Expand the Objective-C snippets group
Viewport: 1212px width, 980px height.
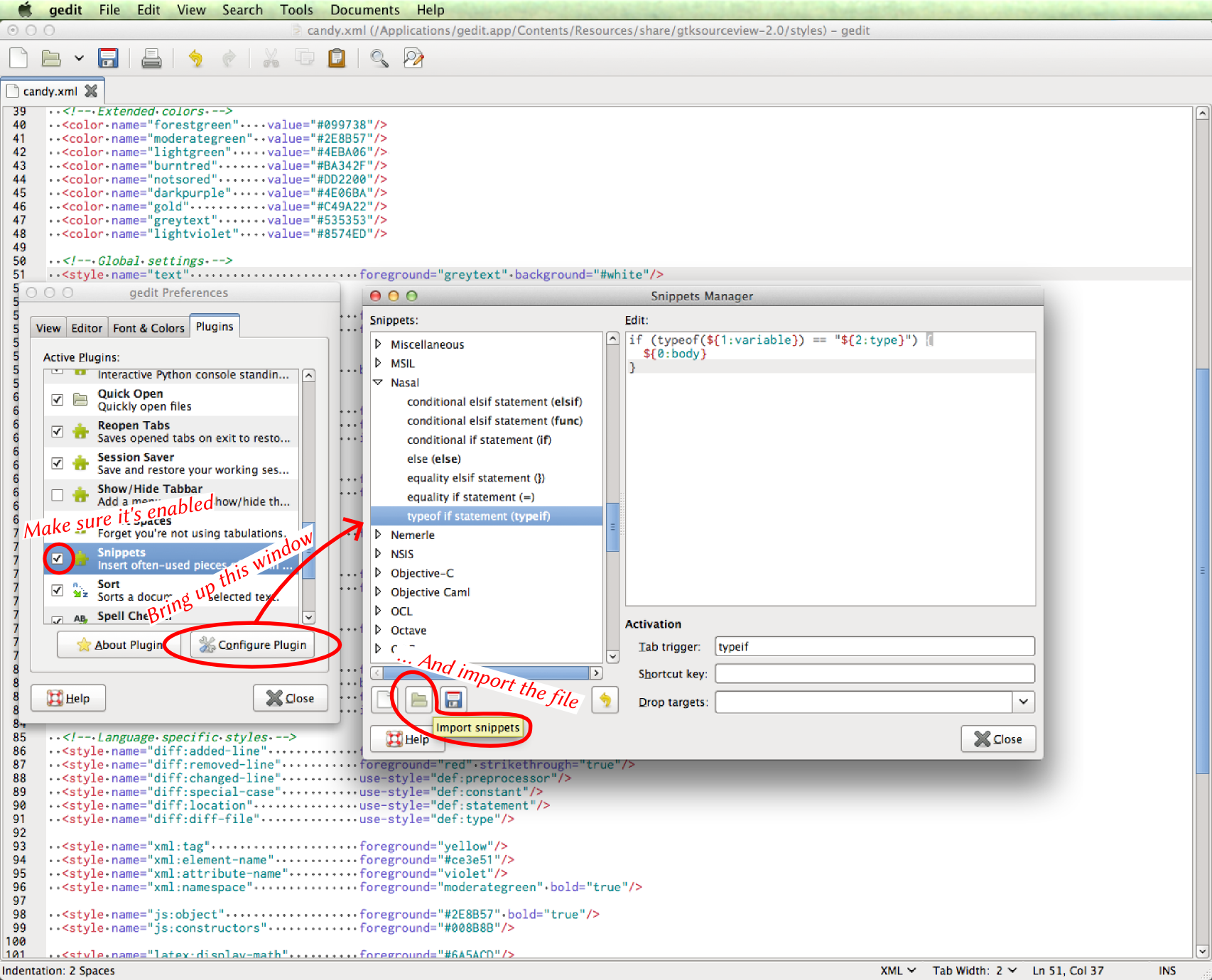point(378,572)
